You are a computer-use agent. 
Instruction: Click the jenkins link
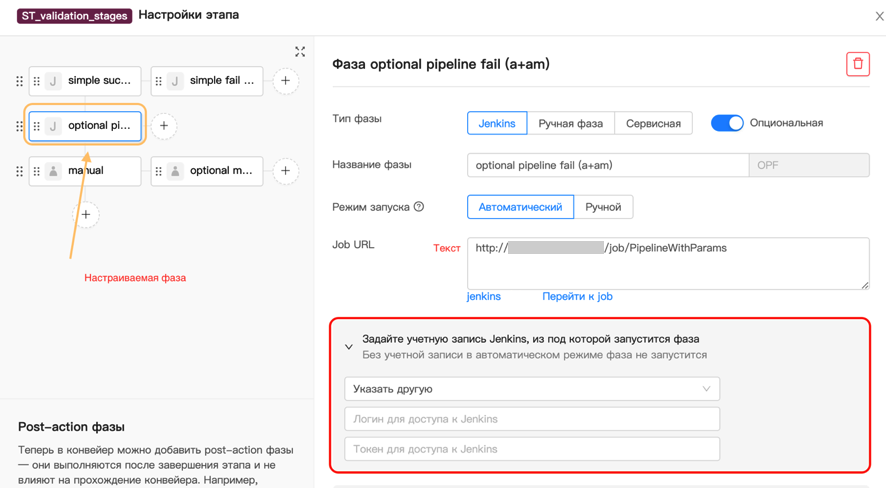click(x=484, y=297)
